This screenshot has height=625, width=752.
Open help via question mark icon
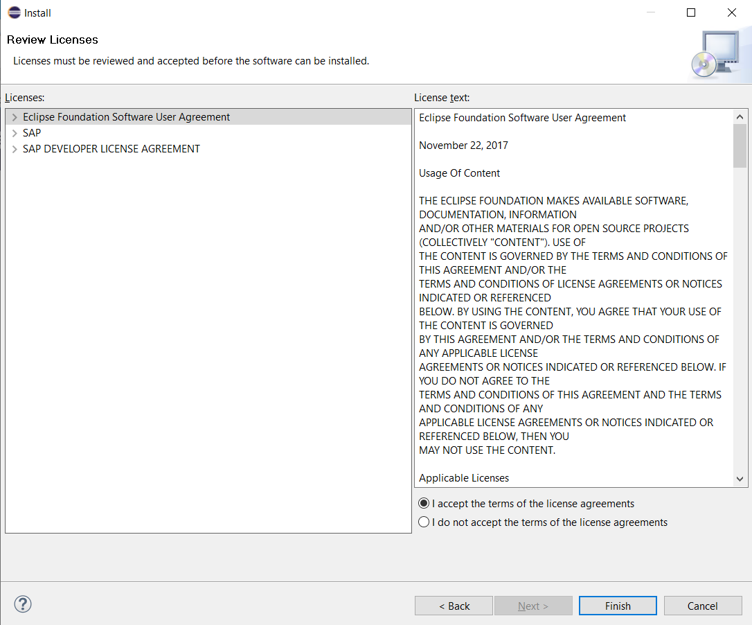pos(23,604)
